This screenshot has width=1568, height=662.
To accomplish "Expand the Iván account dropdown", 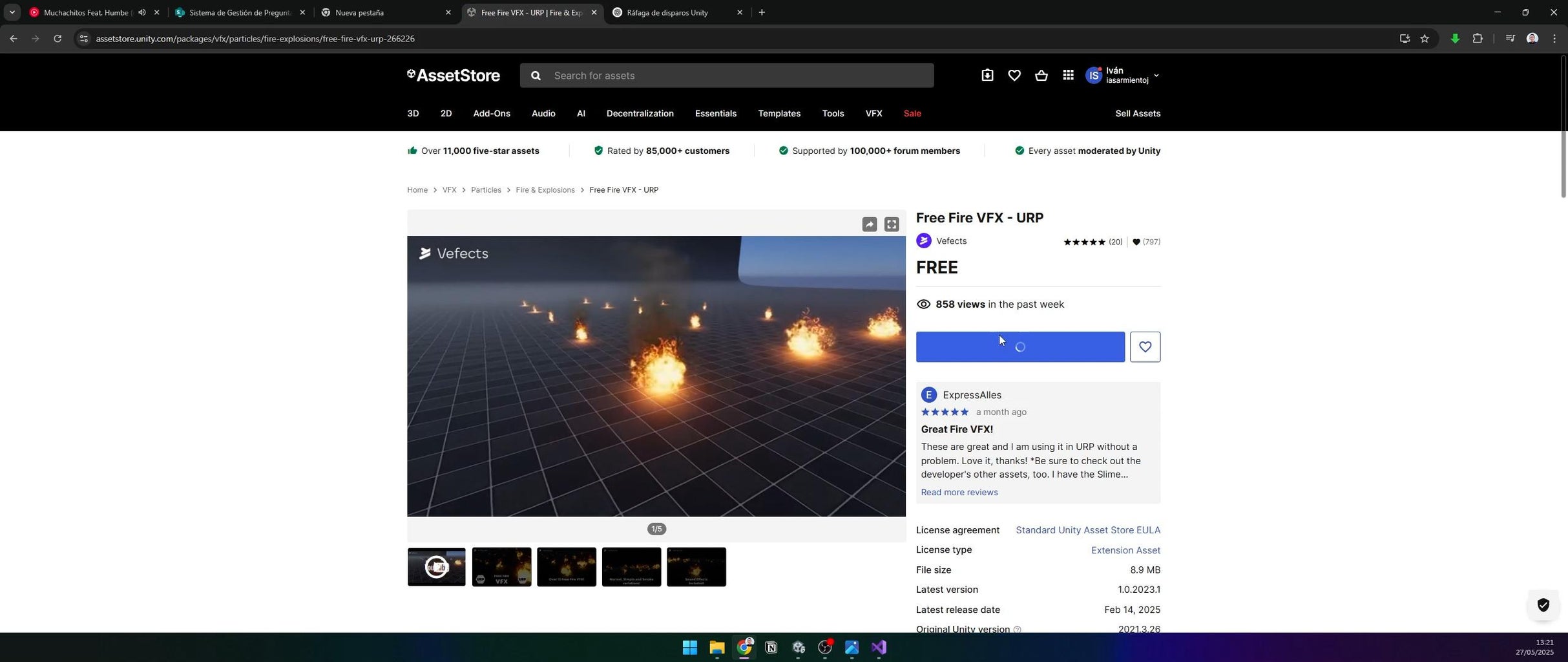I will click(1156, 76).
